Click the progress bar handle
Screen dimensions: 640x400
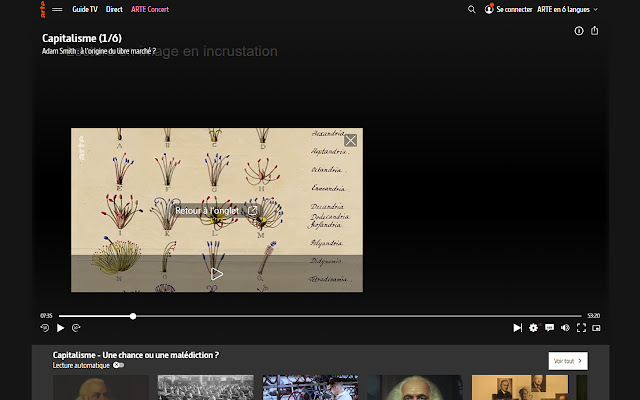pyautogui.click(x=133, y=316)
